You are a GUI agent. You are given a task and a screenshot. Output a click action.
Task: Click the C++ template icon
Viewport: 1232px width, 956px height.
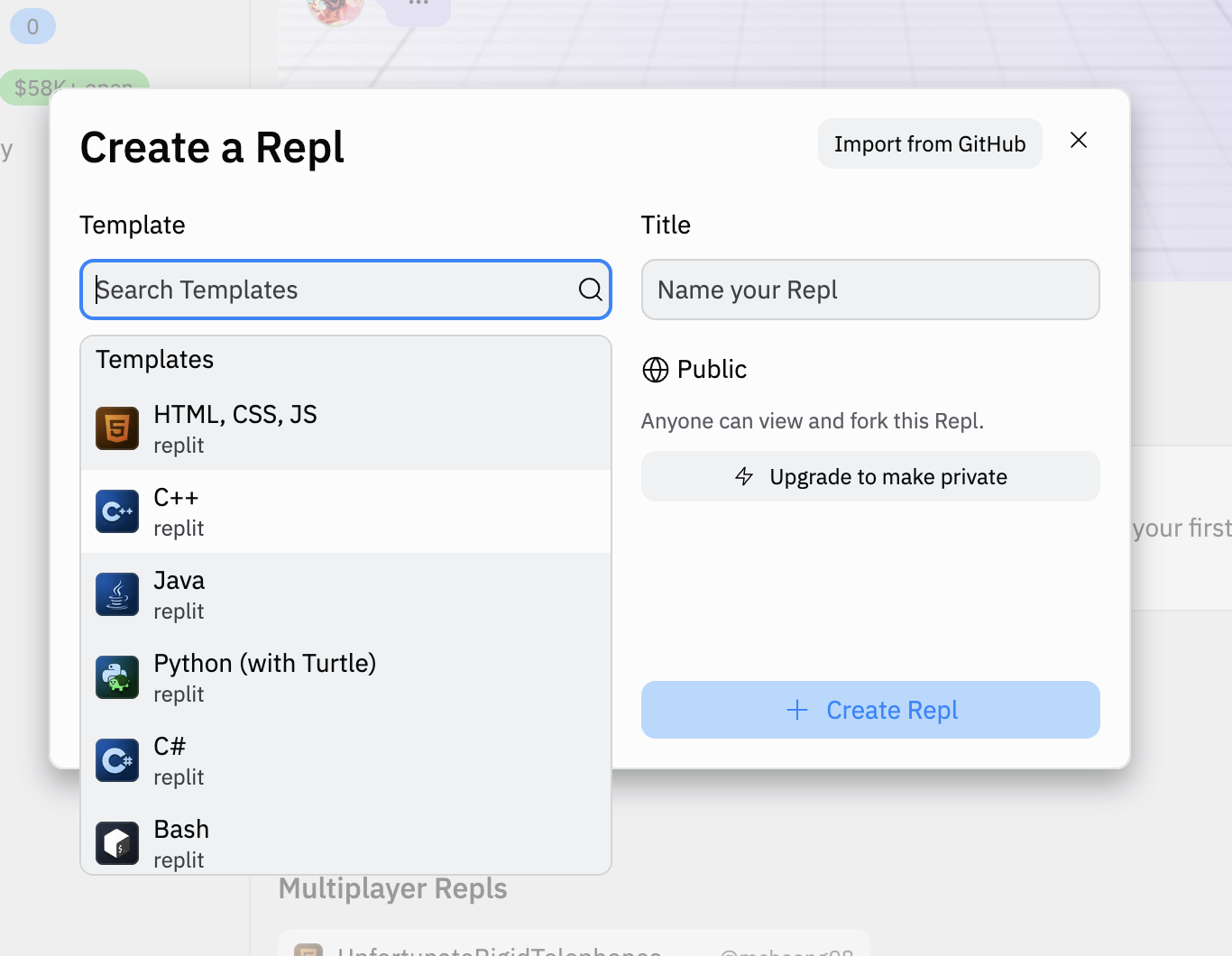point(117,511)
